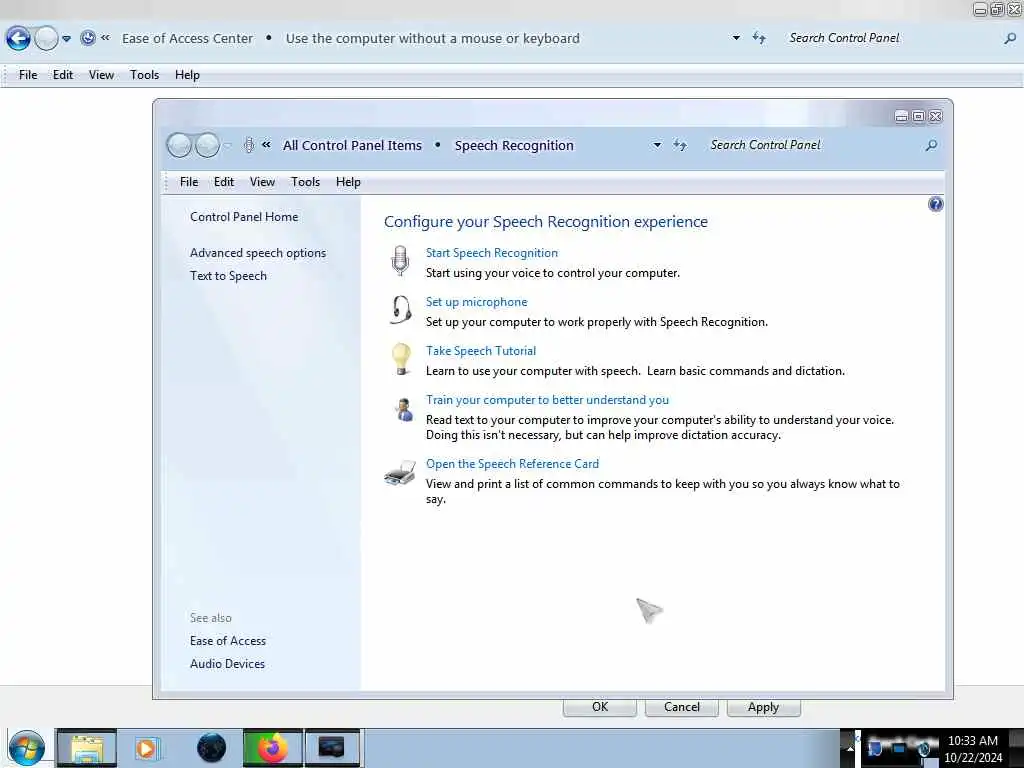Click the search magnifier in Speech Recognition window

[x=931, y=145]
